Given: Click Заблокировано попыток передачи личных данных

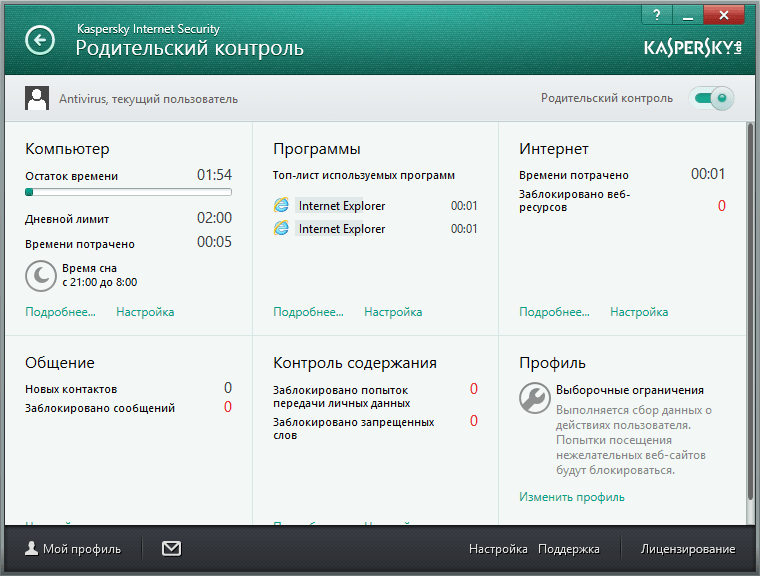Looking at the screenshot, I should (341, 397).
